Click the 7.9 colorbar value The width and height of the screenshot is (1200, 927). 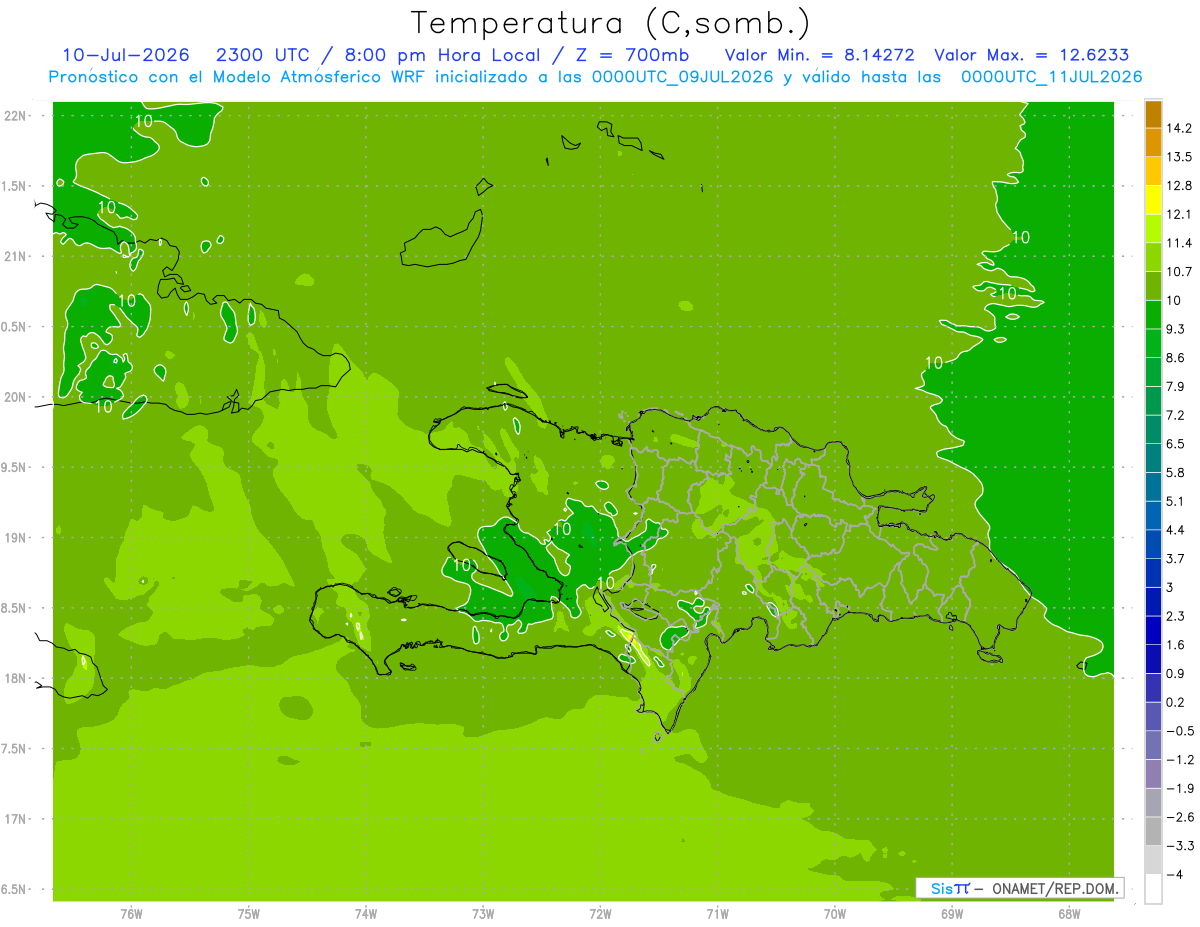(x=1176, y=386)
